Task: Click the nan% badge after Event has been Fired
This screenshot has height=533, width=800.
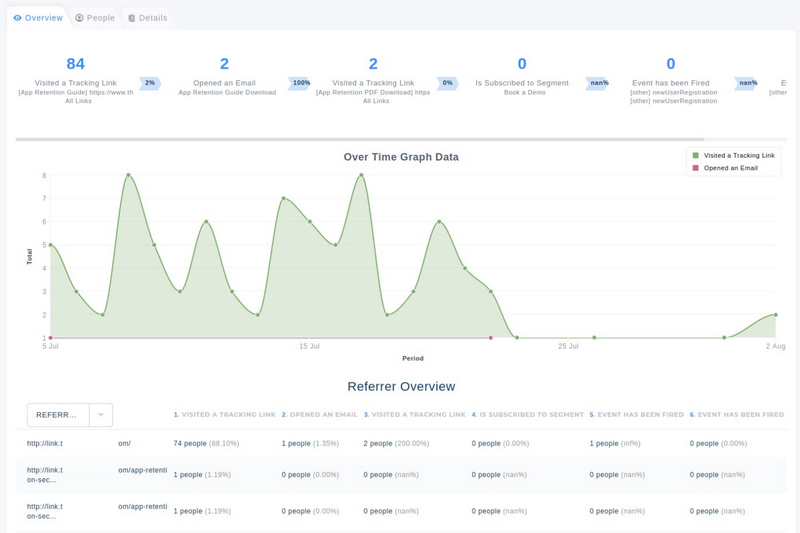Action: pyautogui.click(x=746, y=83)
